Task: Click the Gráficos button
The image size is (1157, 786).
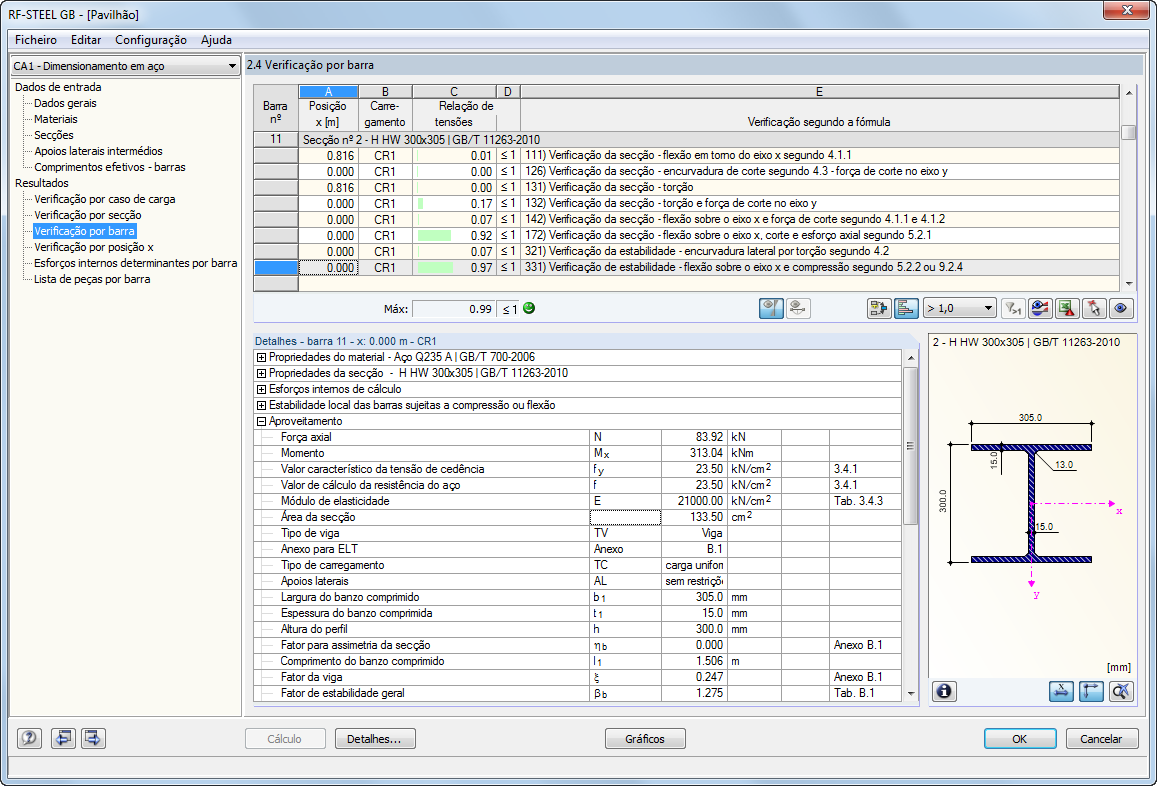Action: 645,739
